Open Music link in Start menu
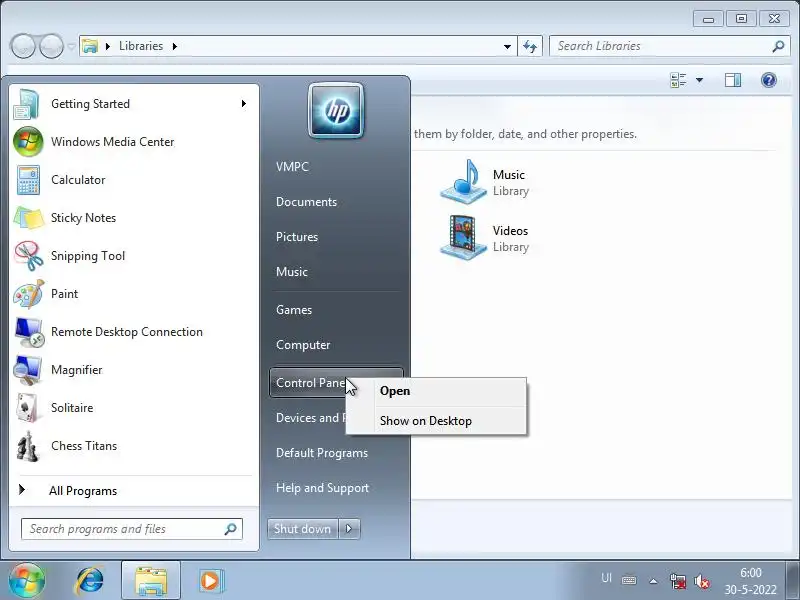 click(292, 272)
